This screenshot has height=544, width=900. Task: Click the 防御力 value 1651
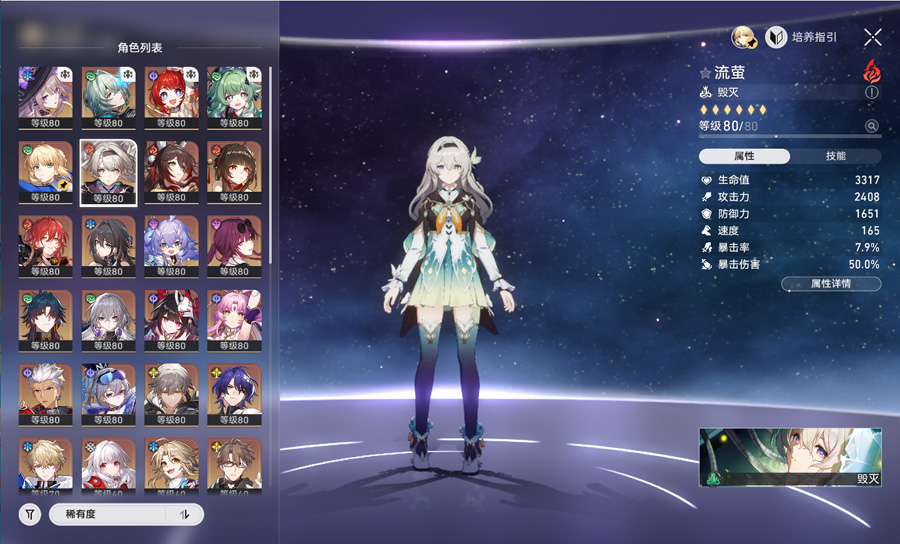coord(867,213)
